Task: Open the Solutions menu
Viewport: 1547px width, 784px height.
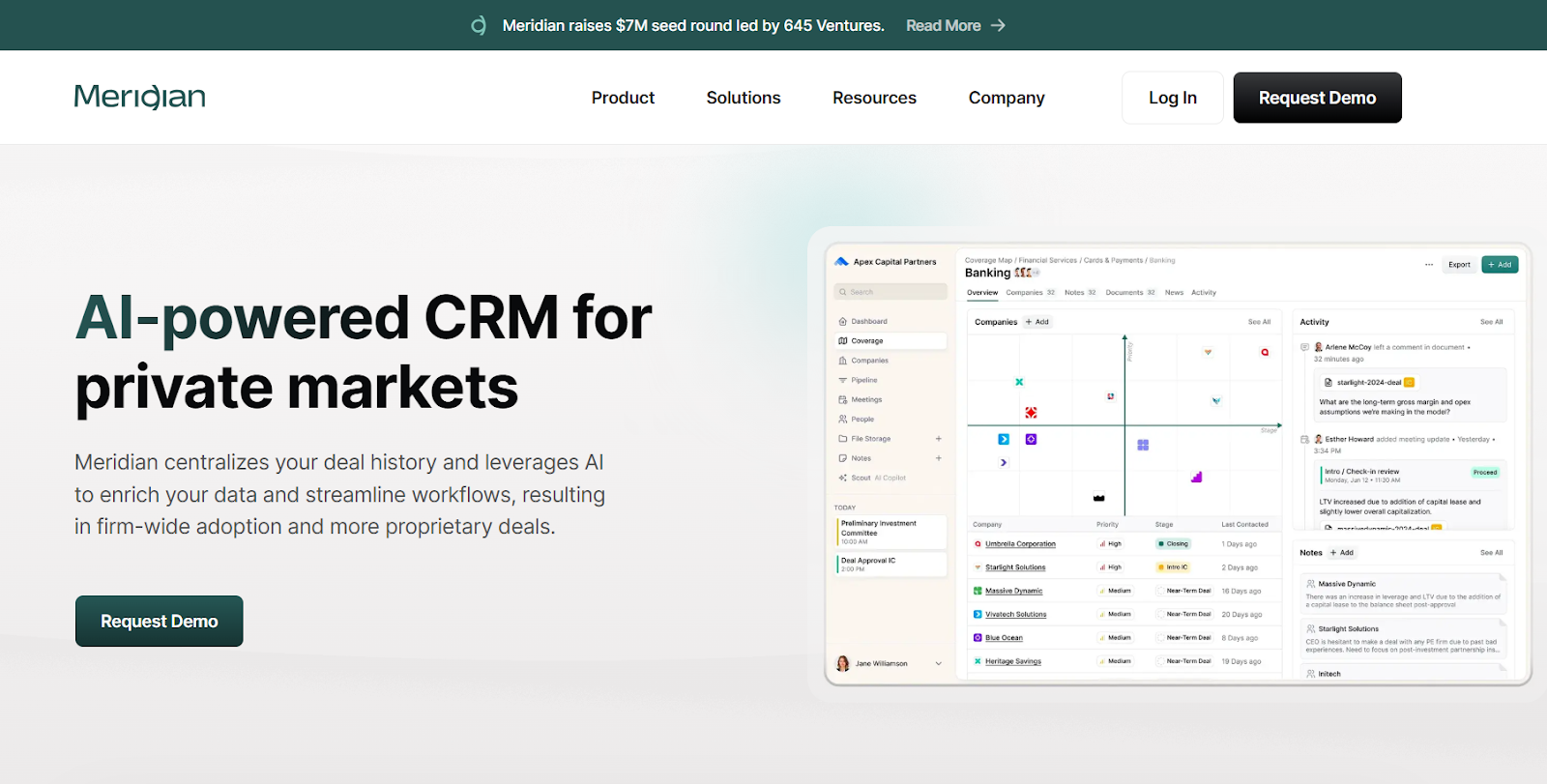Action: 744,98
